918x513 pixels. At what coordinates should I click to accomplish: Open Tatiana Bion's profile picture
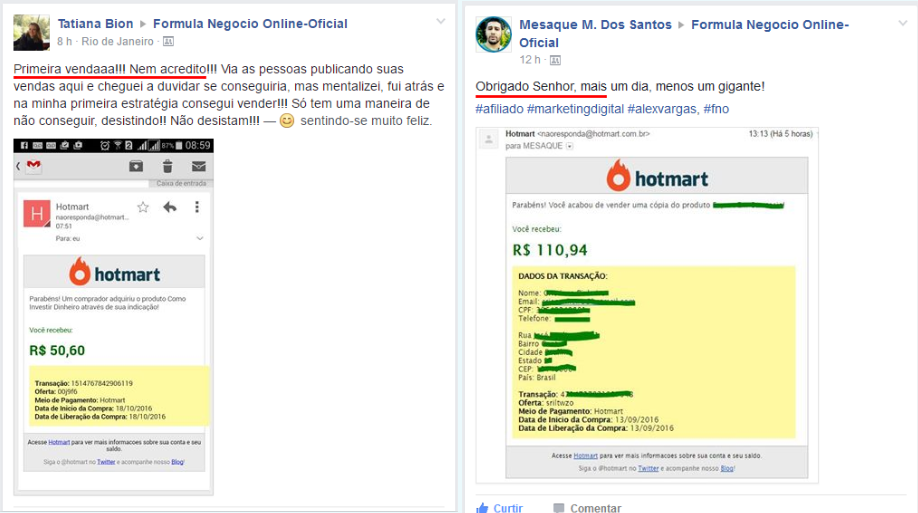(x=31, y=33)
